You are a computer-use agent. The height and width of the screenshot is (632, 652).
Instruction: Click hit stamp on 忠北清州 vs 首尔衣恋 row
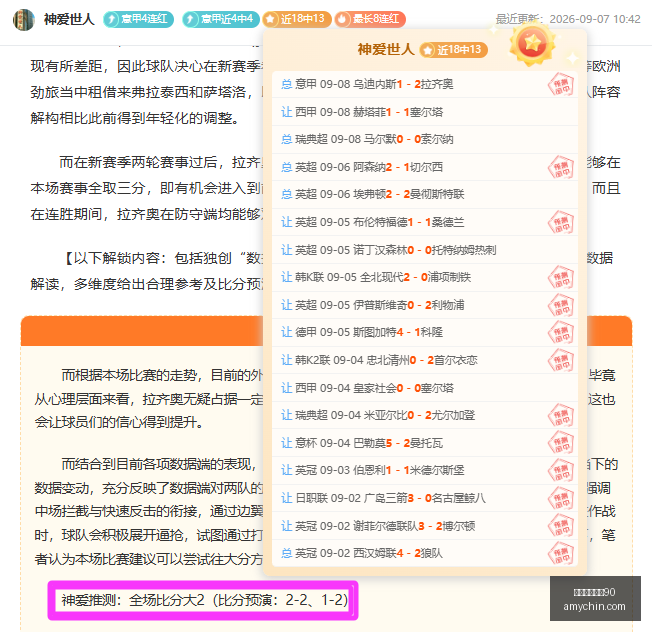(x=561, y=360)
